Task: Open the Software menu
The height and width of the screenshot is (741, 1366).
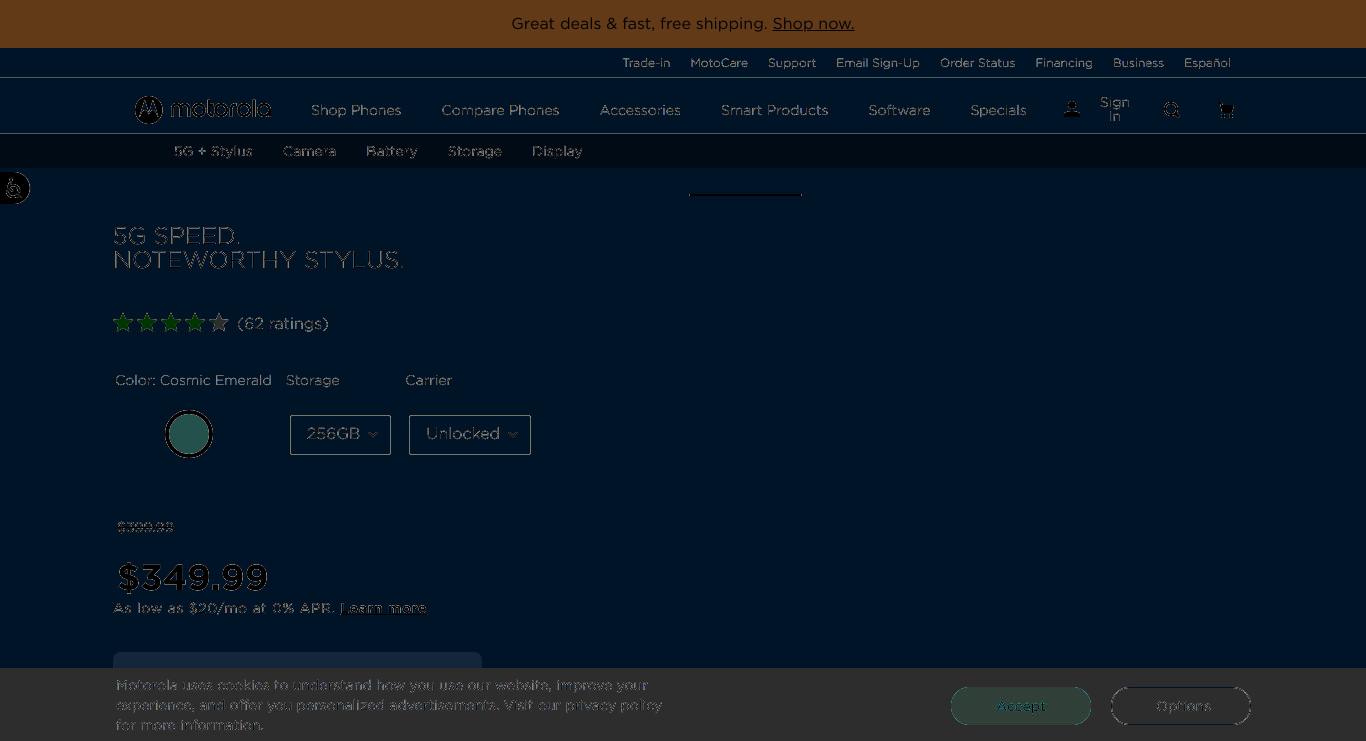Action: click(899, 110)
